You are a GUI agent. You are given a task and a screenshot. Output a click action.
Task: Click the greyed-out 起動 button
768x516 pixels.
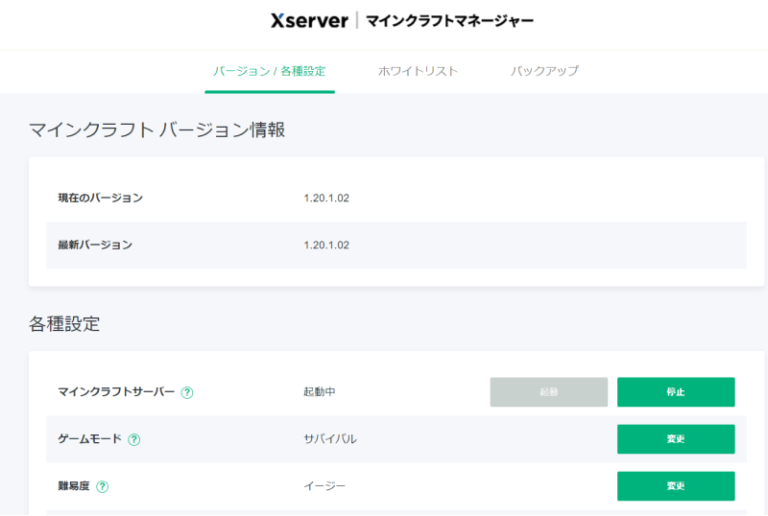click(548, 392)
